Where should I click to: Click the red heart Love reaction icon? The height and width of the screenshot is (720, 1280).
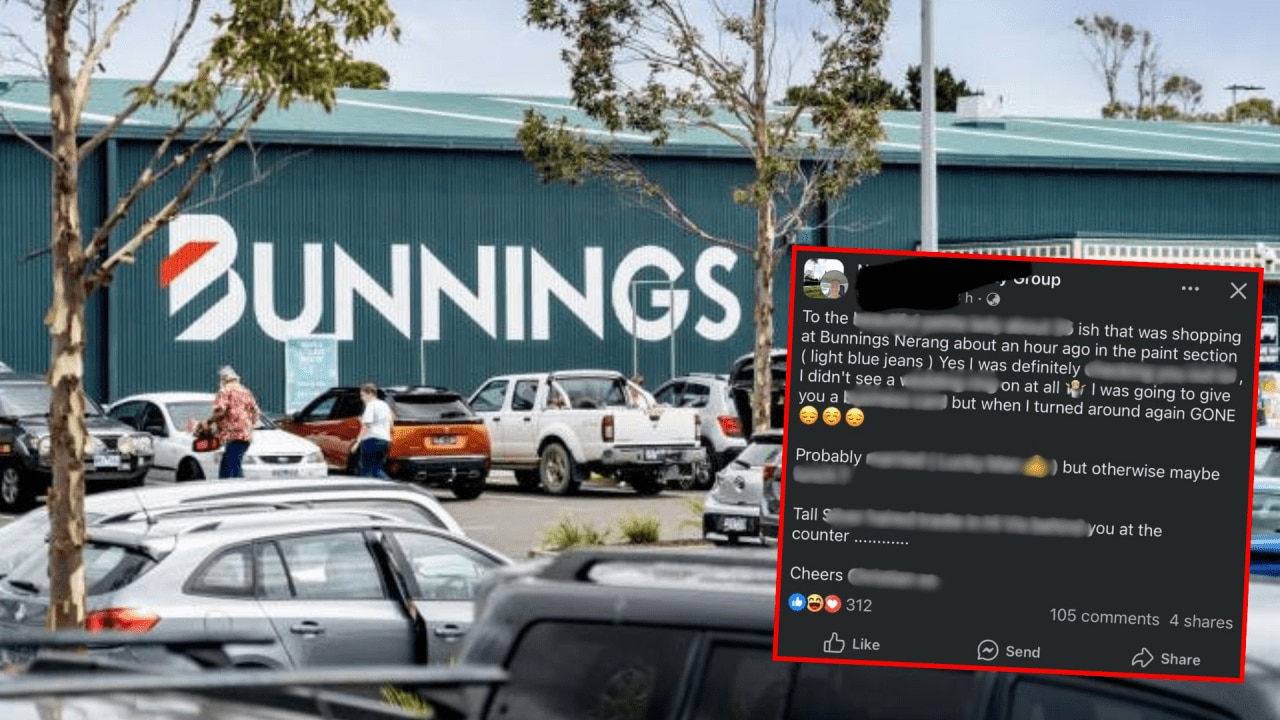click(x=831, y=604)
